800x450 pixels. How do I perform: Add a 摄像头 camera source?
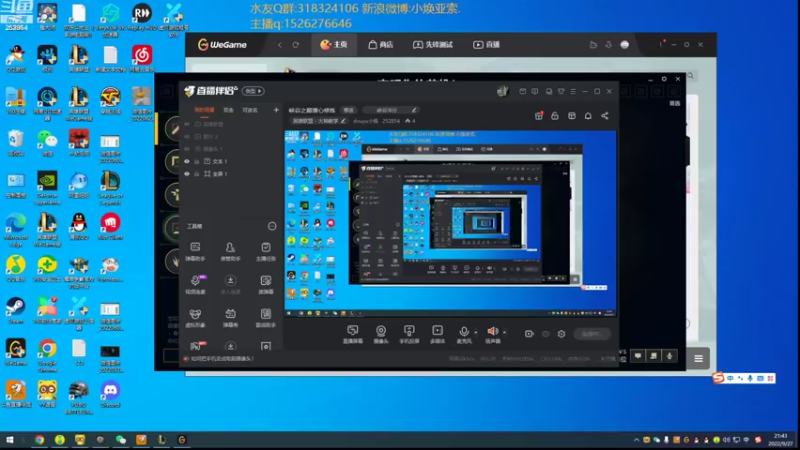[x=381, y=334]
